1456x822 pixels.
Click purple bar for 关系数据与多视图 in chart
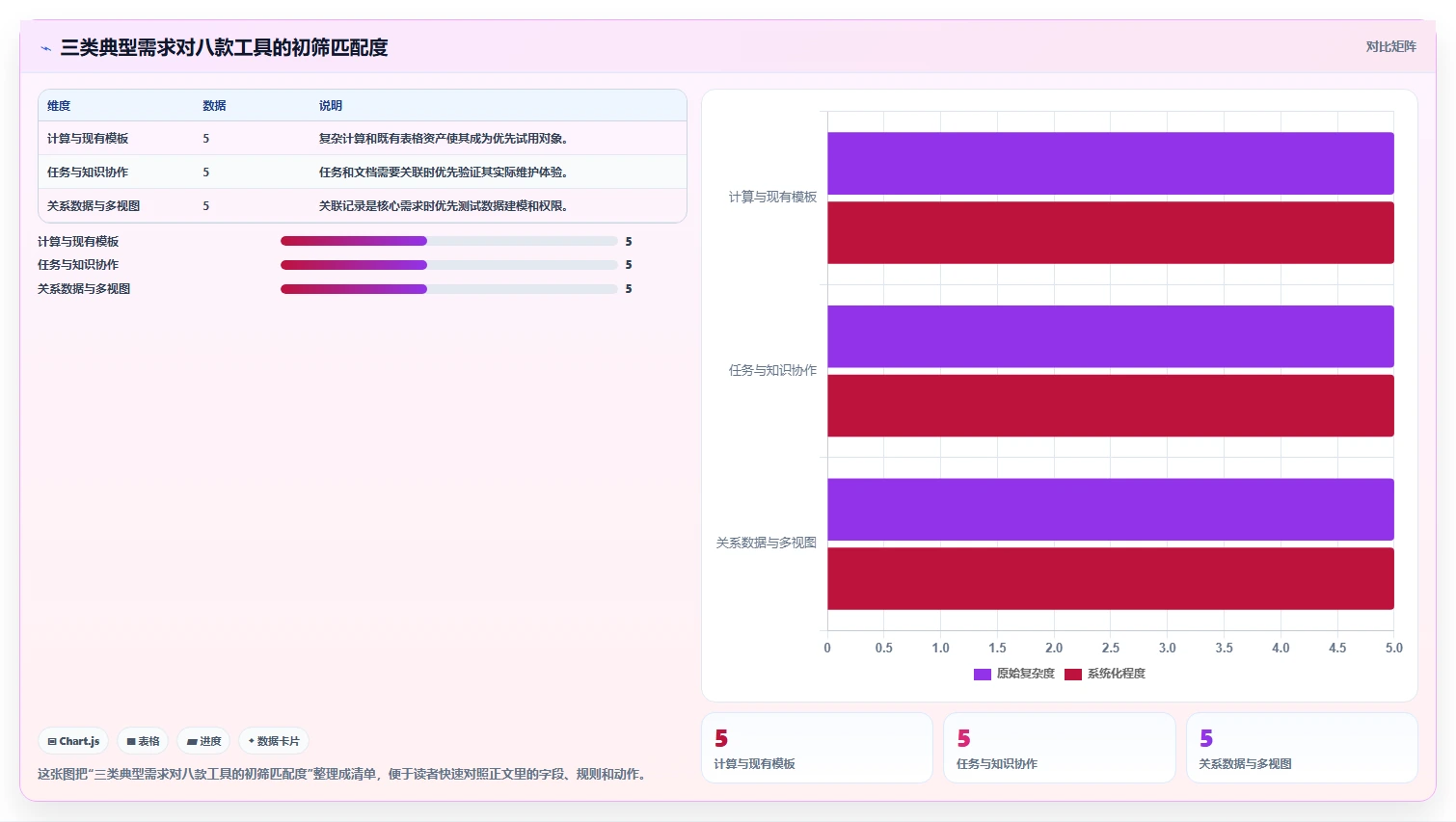coord(1111,510)
